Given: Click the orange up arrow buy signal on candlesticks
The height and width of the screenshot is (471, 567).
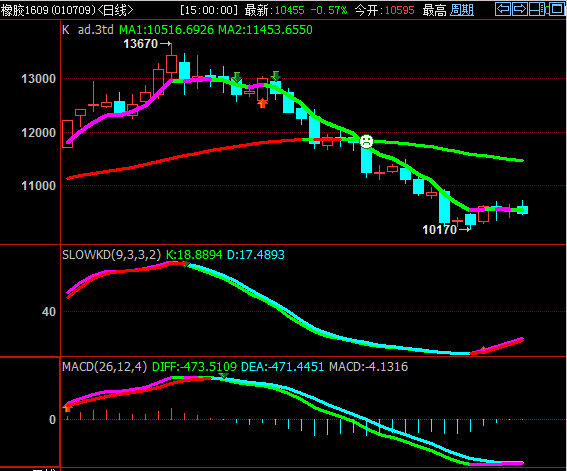Looking at the screenshot, I should click(x=263, y=104).
